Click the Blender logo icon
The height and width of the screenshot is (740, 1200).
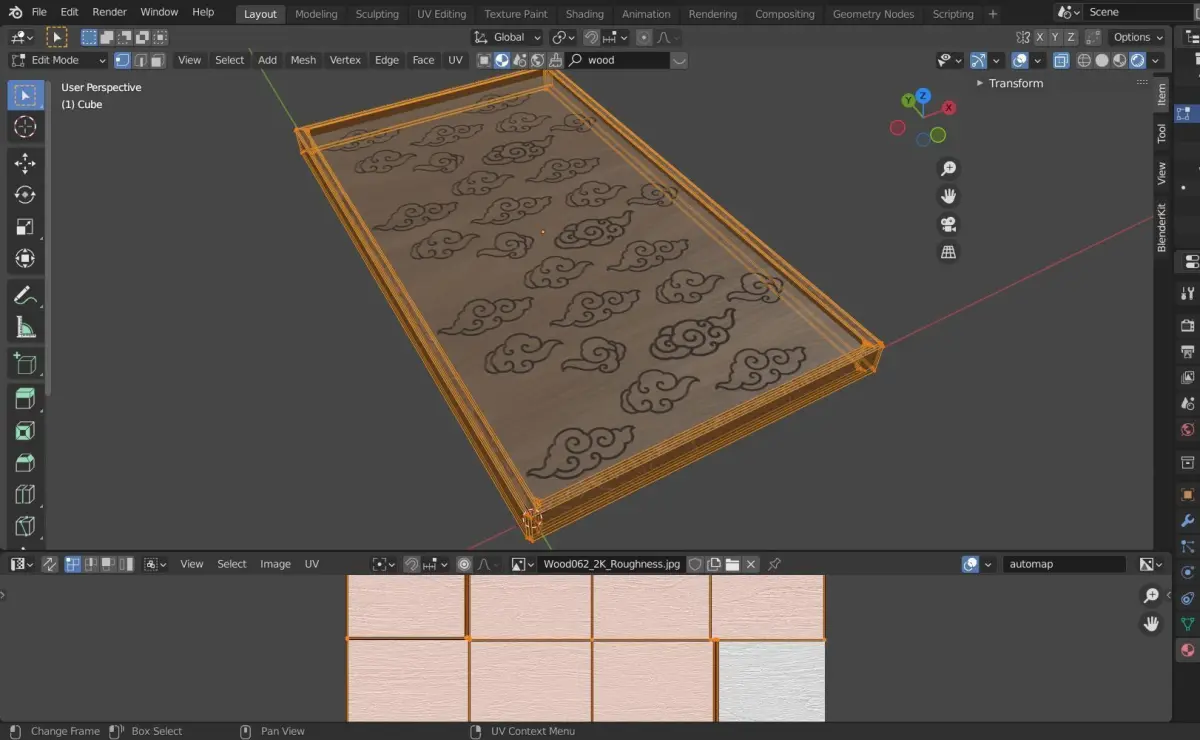pyautogui.click(x=16, y=12)
